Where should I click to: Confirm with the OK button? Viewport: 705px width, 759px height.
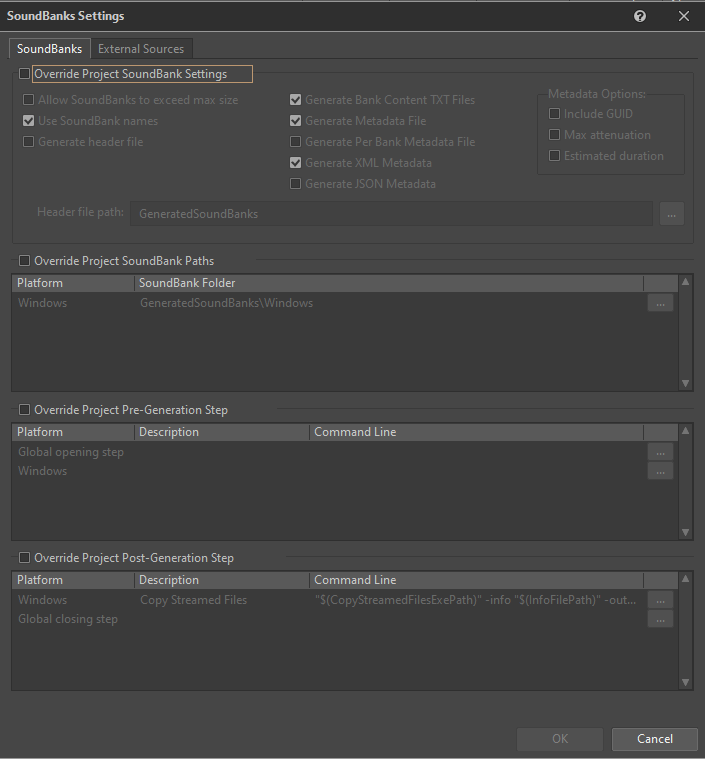560,739
